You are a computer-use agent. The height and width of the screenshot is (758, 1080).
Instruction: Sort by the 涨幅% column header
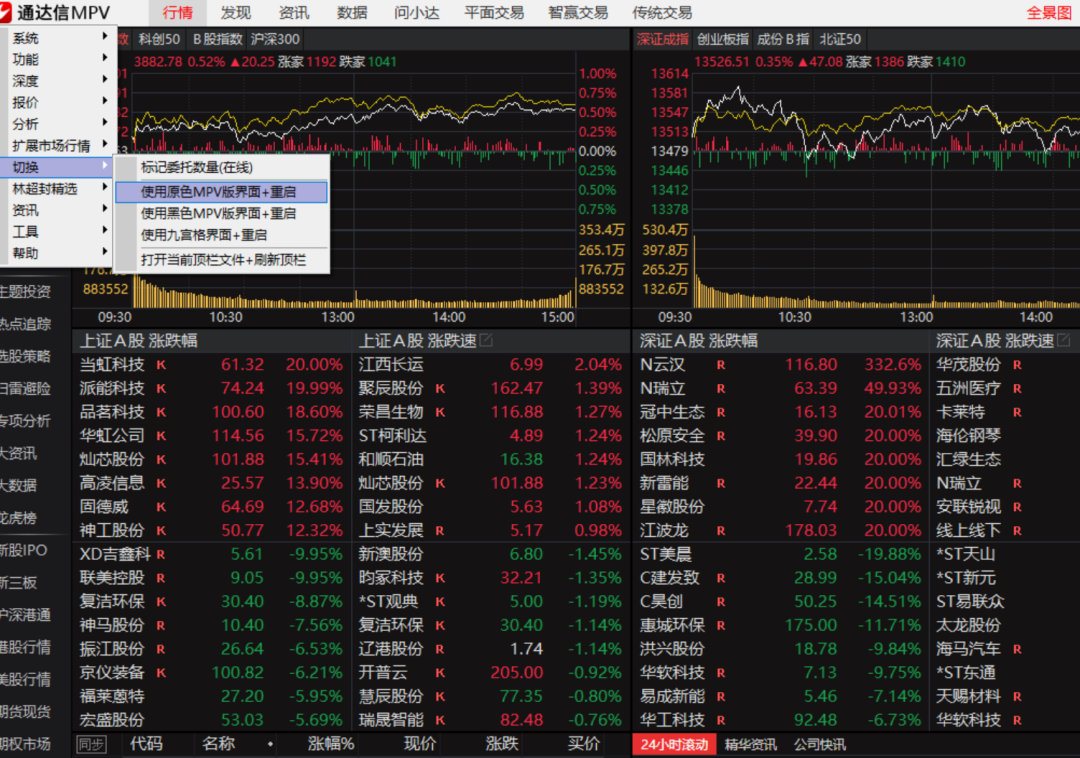331,744
